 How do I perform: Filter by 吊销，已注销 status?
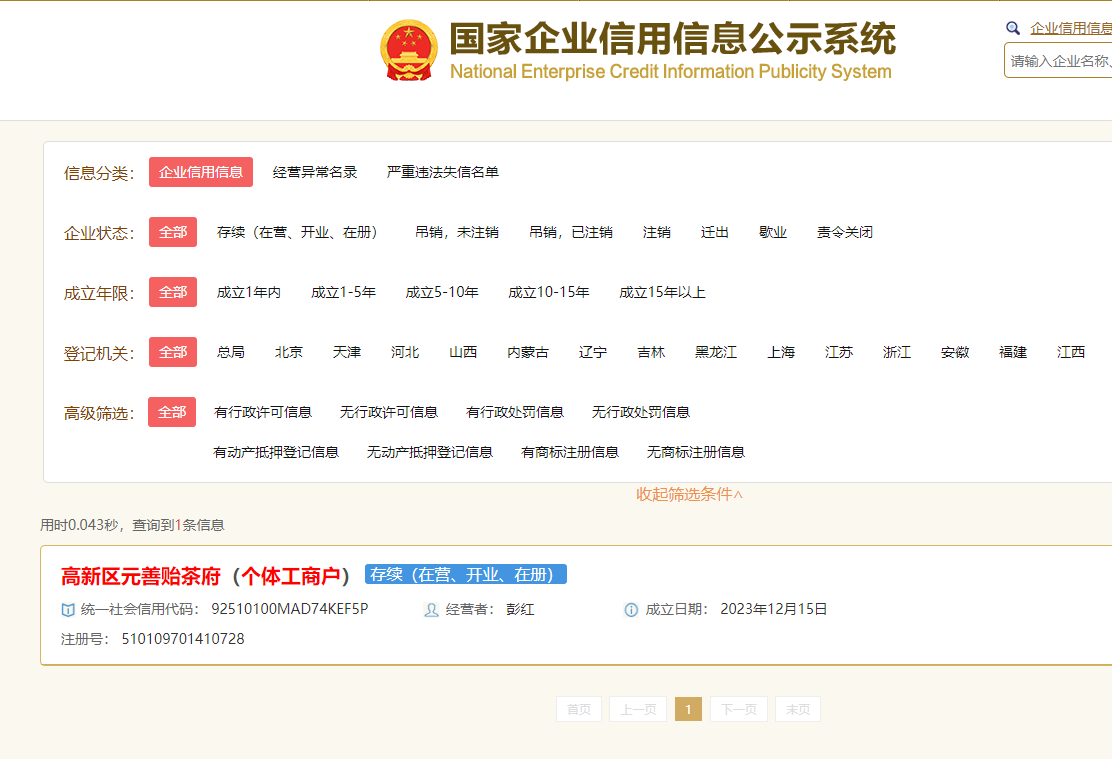(571, 232)
